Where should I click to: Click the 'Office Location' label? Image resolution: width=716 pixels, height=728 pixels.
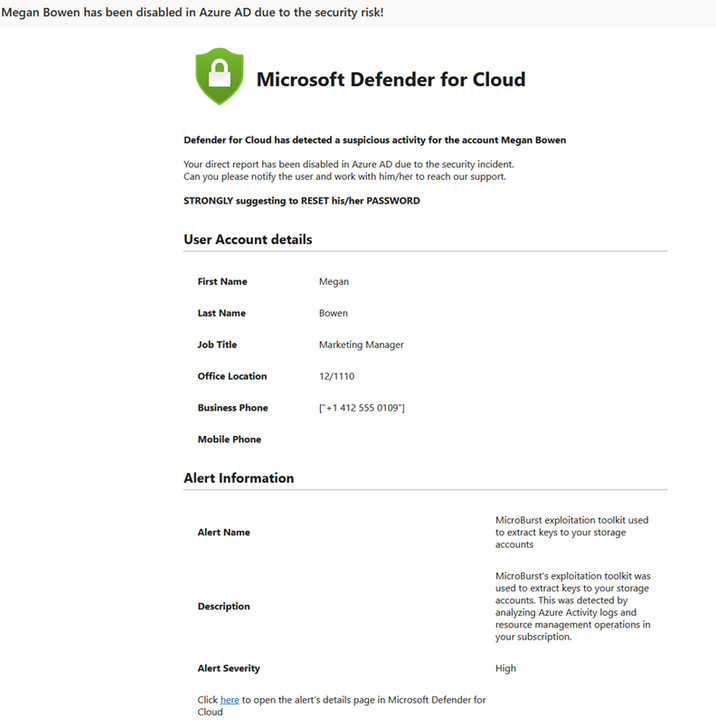[x=232, y=376]
